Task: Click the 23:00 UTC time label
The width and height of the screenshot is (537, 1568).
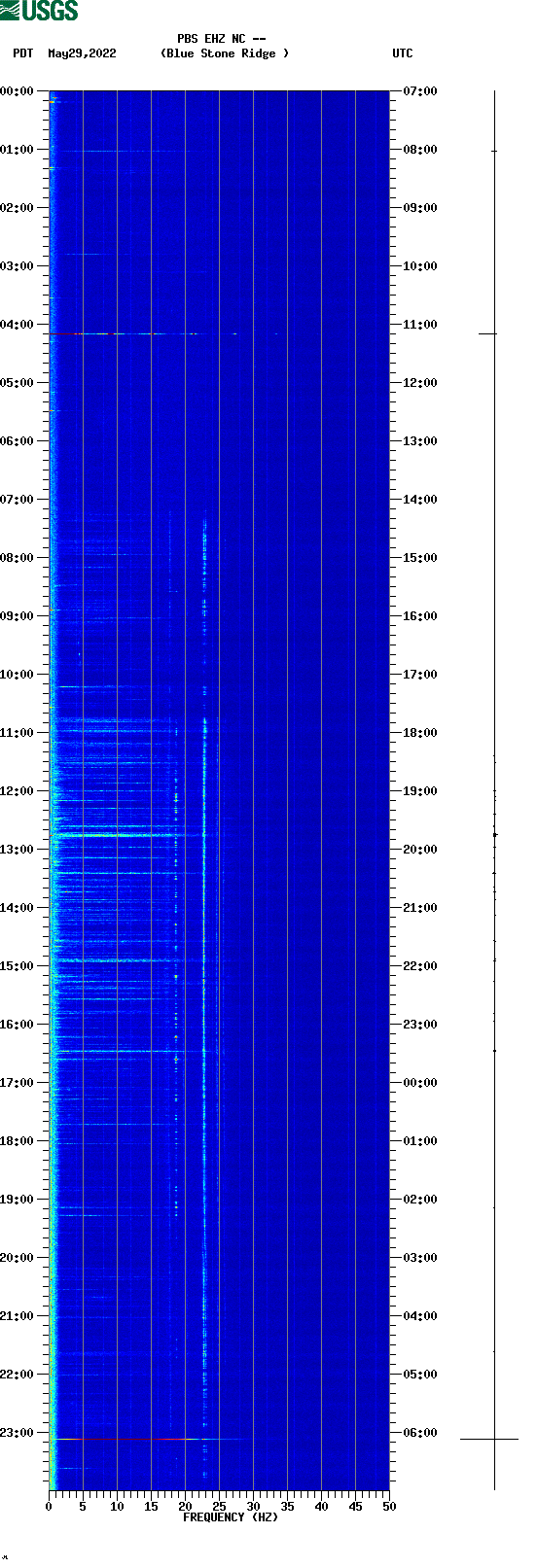Action: pos(420,1025)
